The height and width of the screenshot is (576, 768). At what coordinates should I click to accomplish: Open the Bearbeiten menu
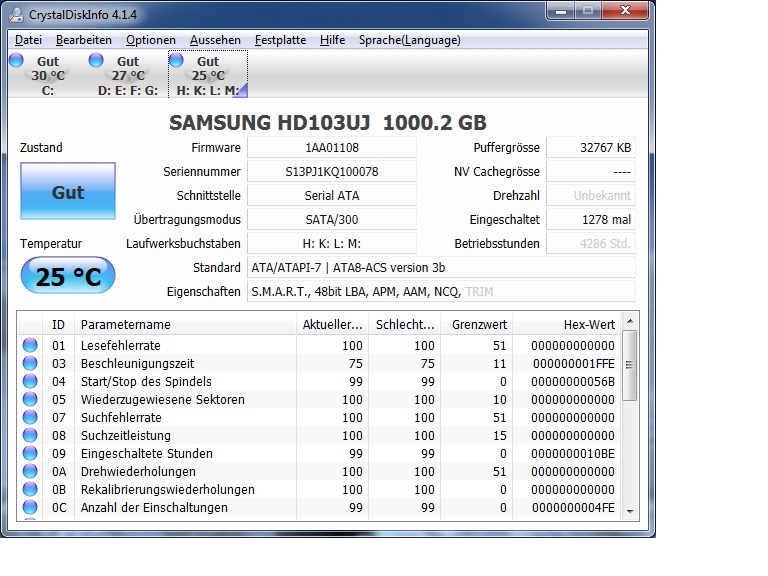[84, 40]
